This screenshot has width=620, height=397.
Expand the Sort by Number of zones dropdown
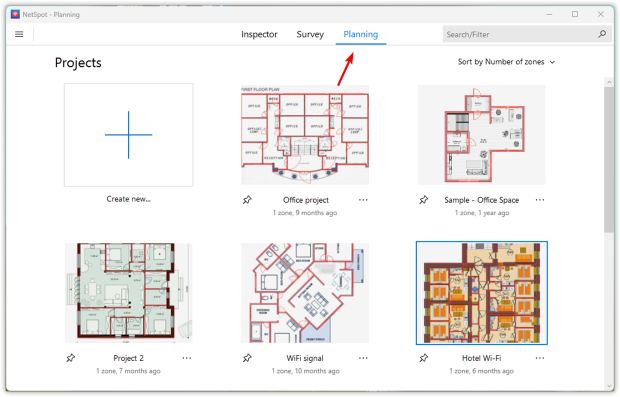coord(507,62)
